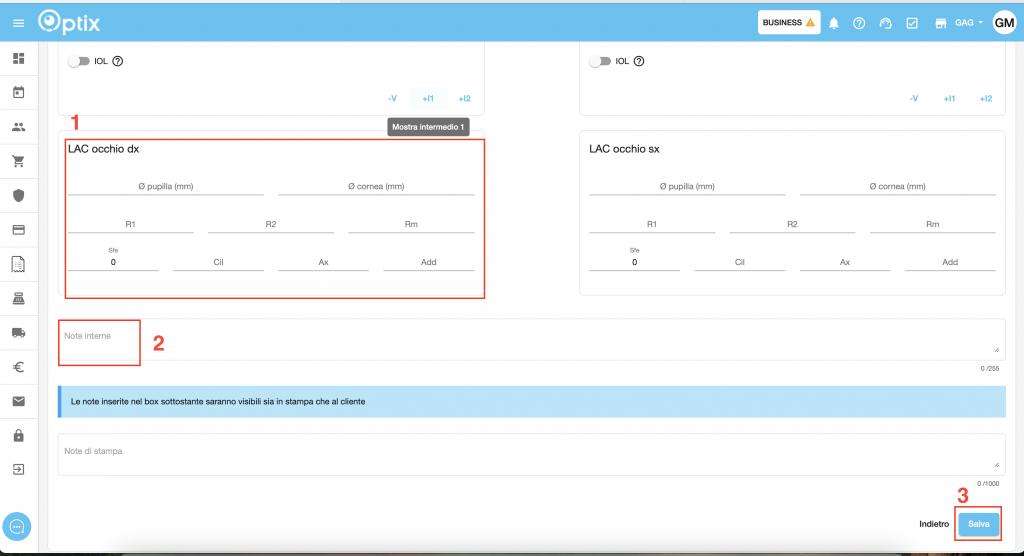This screenshot has height=556, width=1024.
Task: Open the hamburger navigation menu
Action: coord(18,22)
